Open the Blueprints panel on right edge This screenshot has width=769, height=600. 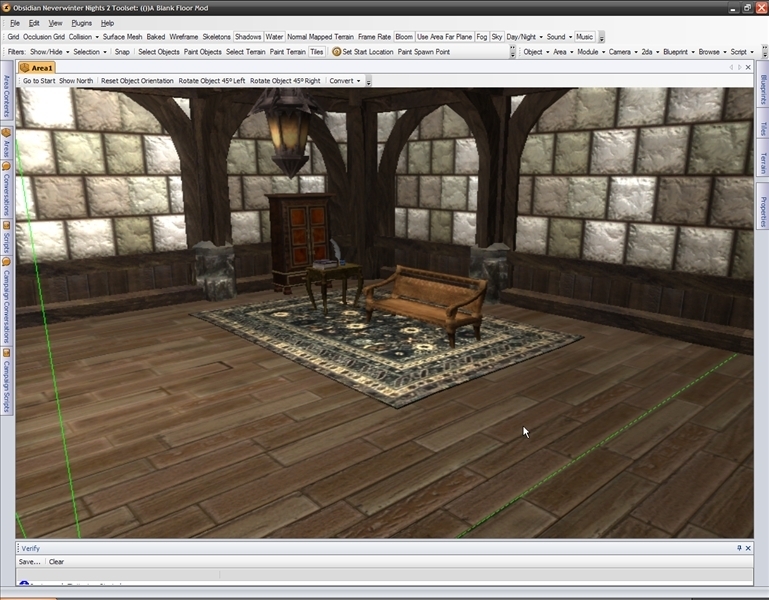click(x=762, y=88)
